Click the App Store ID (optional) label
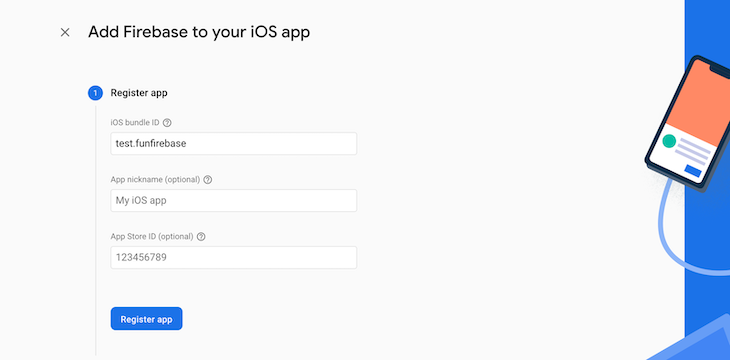Viewport: 730px width, 360px height. click(x=152, y=237)
